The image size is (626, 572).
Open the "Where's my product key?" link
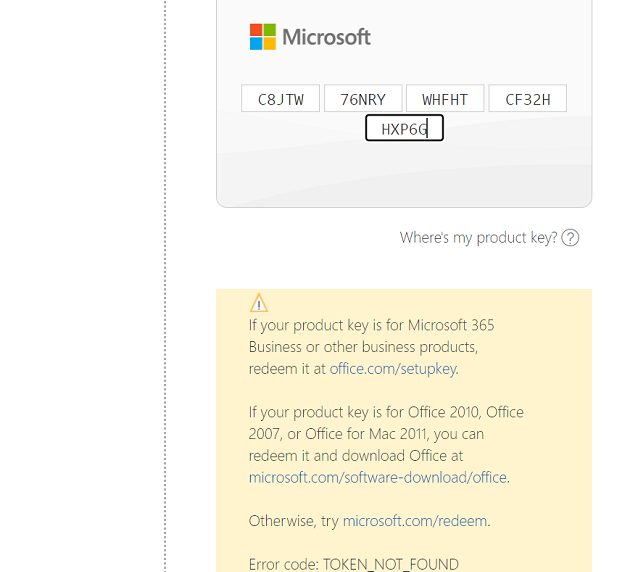(478, 238)
